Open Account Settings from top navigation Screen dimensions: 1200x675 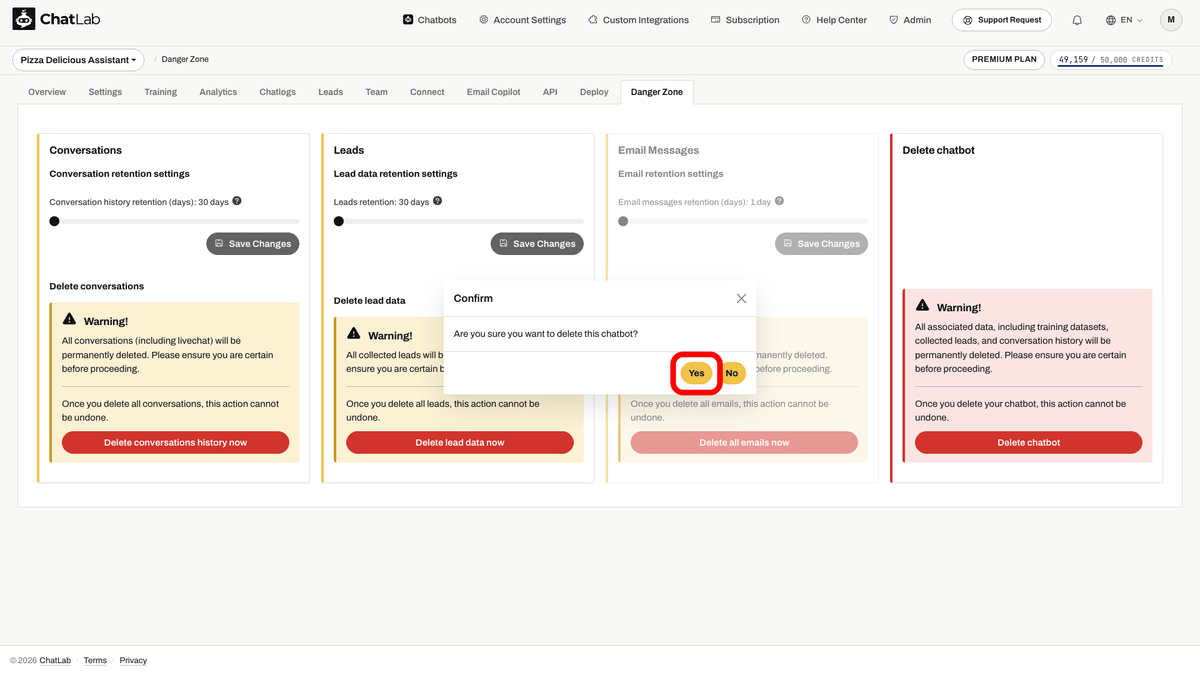522,20
